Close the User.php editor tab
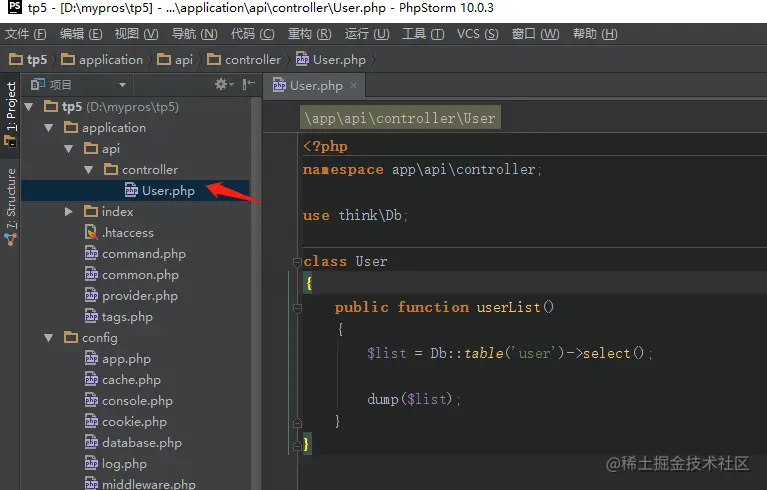 (354, 86)
